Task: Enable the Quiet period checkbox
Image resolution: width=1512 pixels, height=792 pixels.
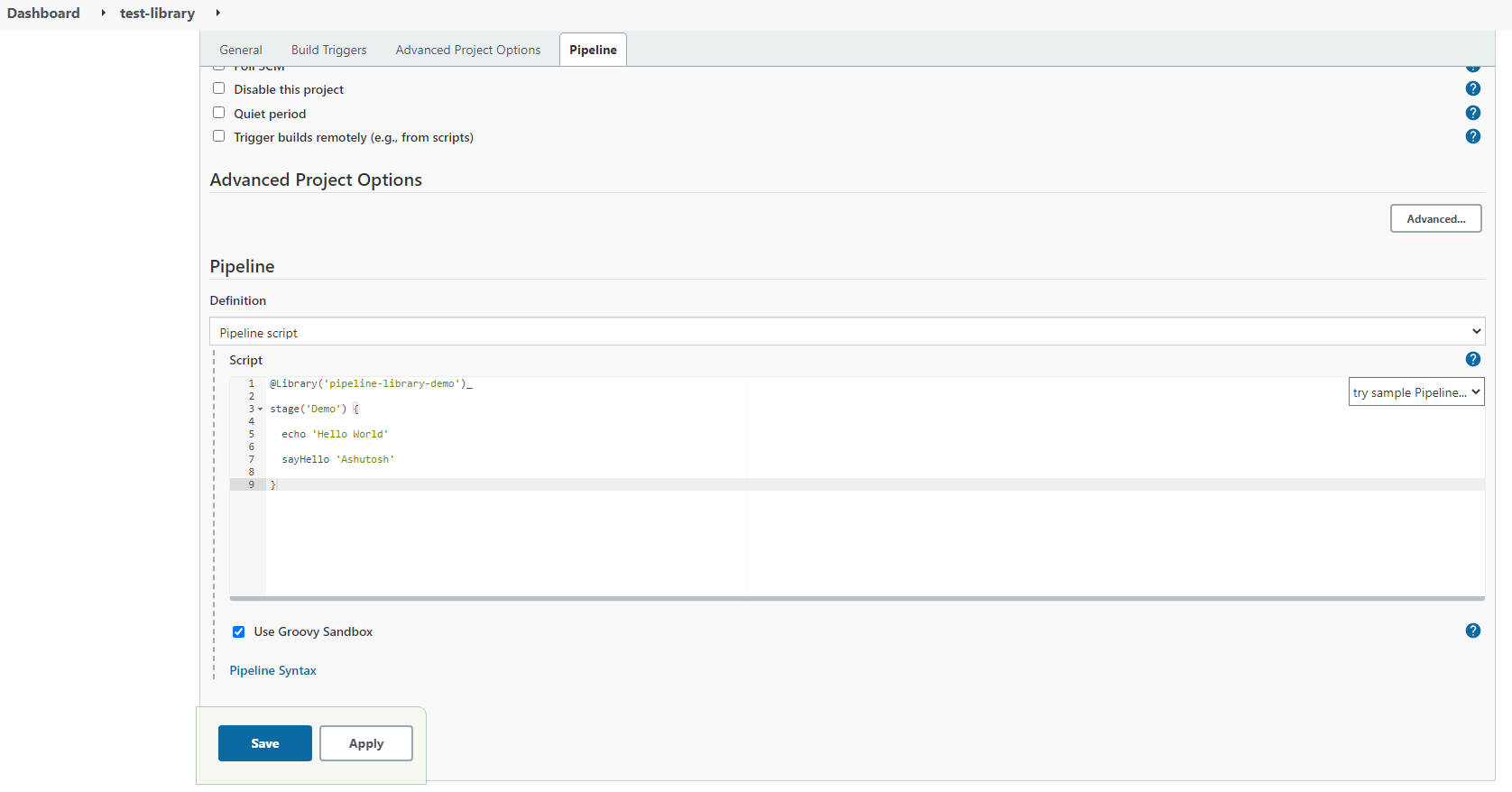Action: tap(218, 113)
